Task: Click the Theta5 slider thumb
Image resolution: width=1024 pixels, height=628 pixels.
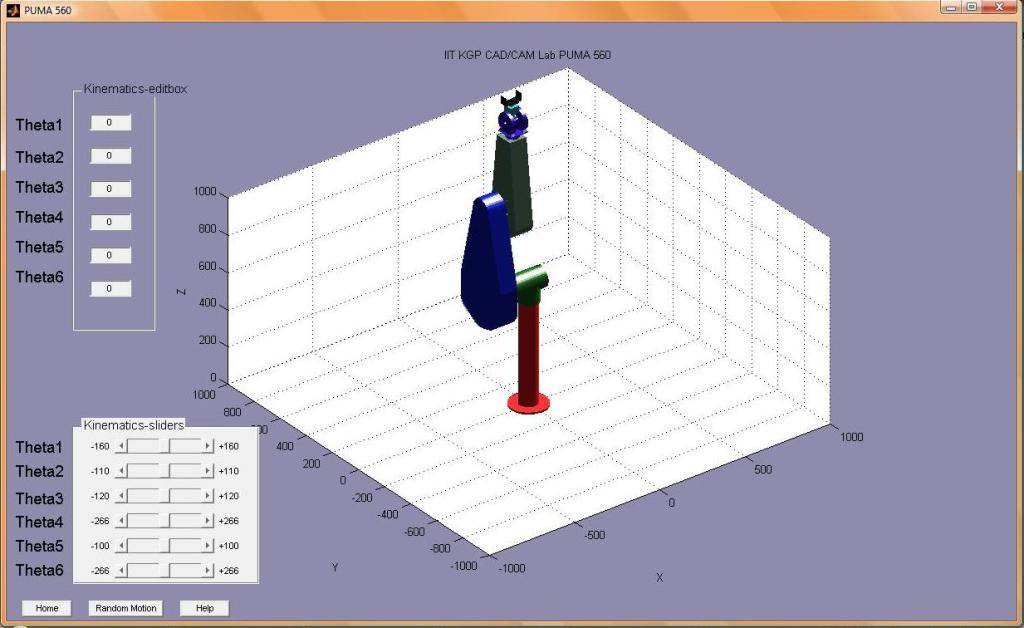Action: tap(165, 546)
